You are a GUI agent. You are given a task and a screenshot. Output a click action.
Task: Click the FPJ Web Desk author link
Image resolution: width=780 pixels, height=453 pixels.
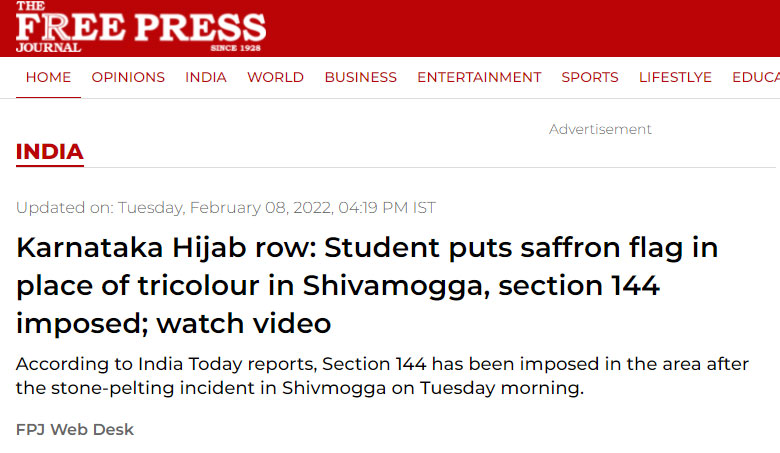pos(75,430)
